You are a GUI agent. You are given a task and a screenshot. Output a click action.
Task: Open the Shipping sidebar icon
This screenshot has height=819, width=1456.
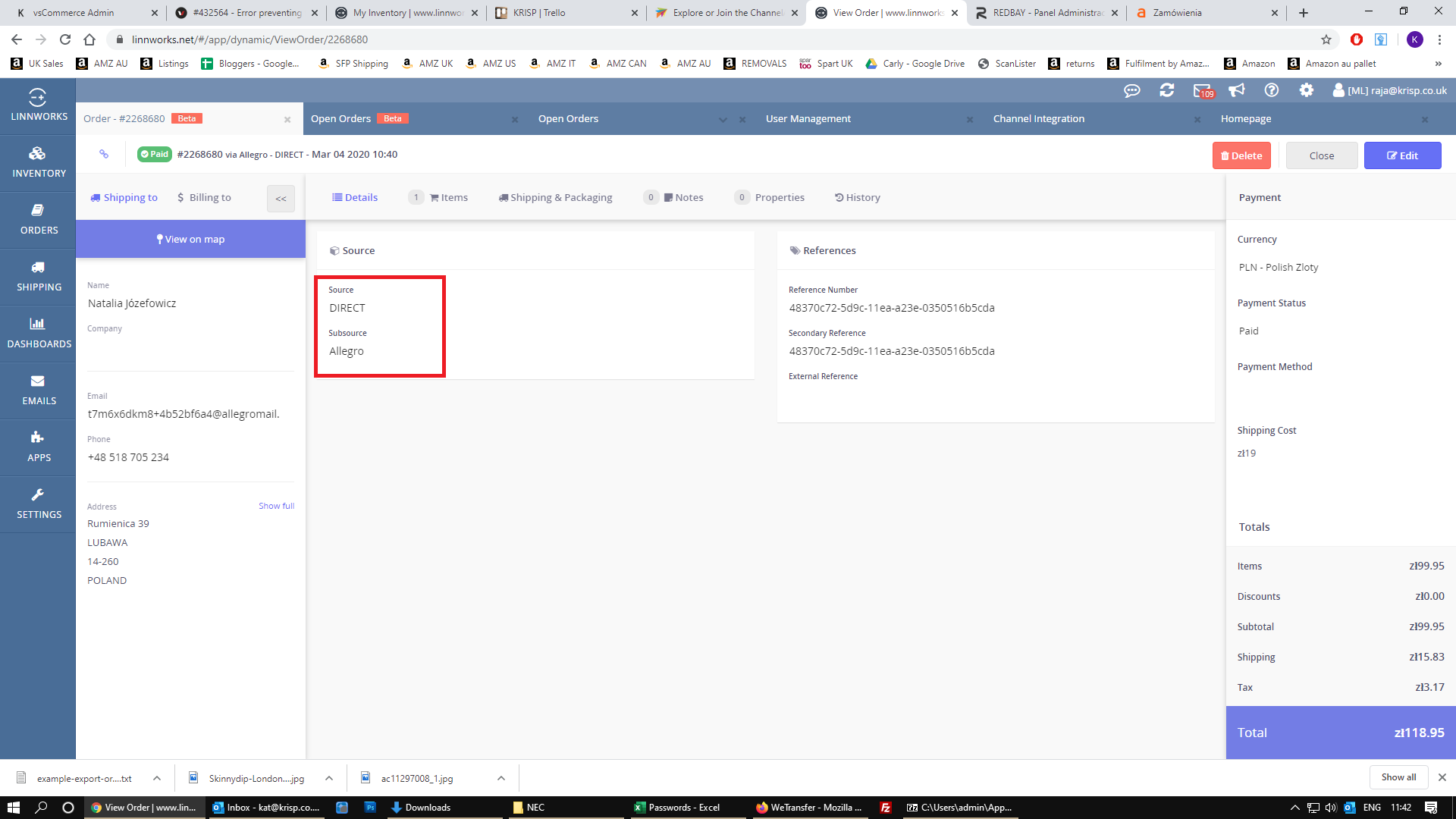pos(38,276)
